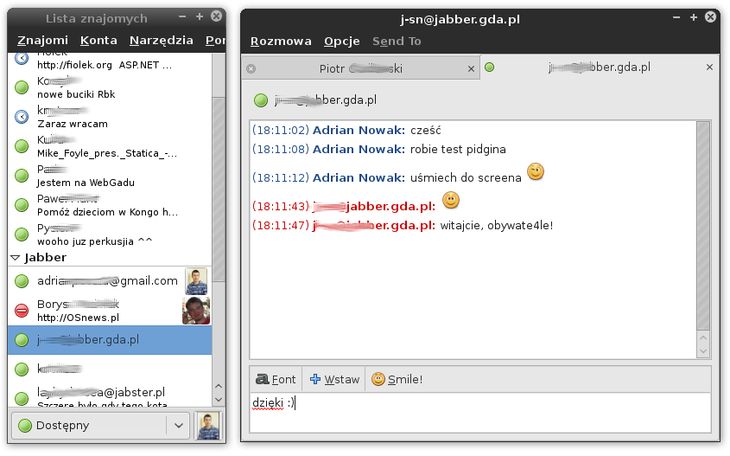Viewport: 730px width, 456px height.
Task: Select the highlighted jabber.gda.pl contact
Action: click(x=110, y=340)
